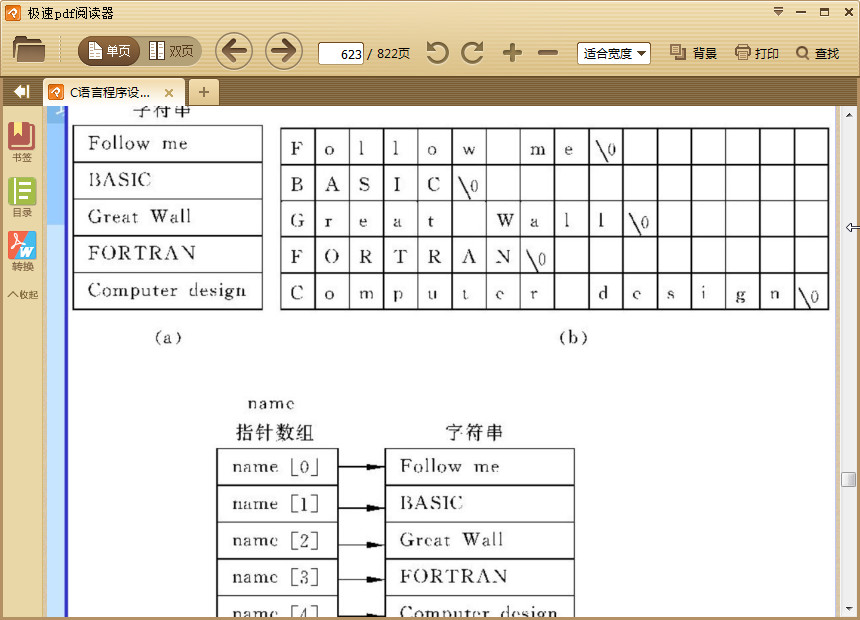Click the 打印 print button
This screenshot has width=860, height=620.
(757, 53)
